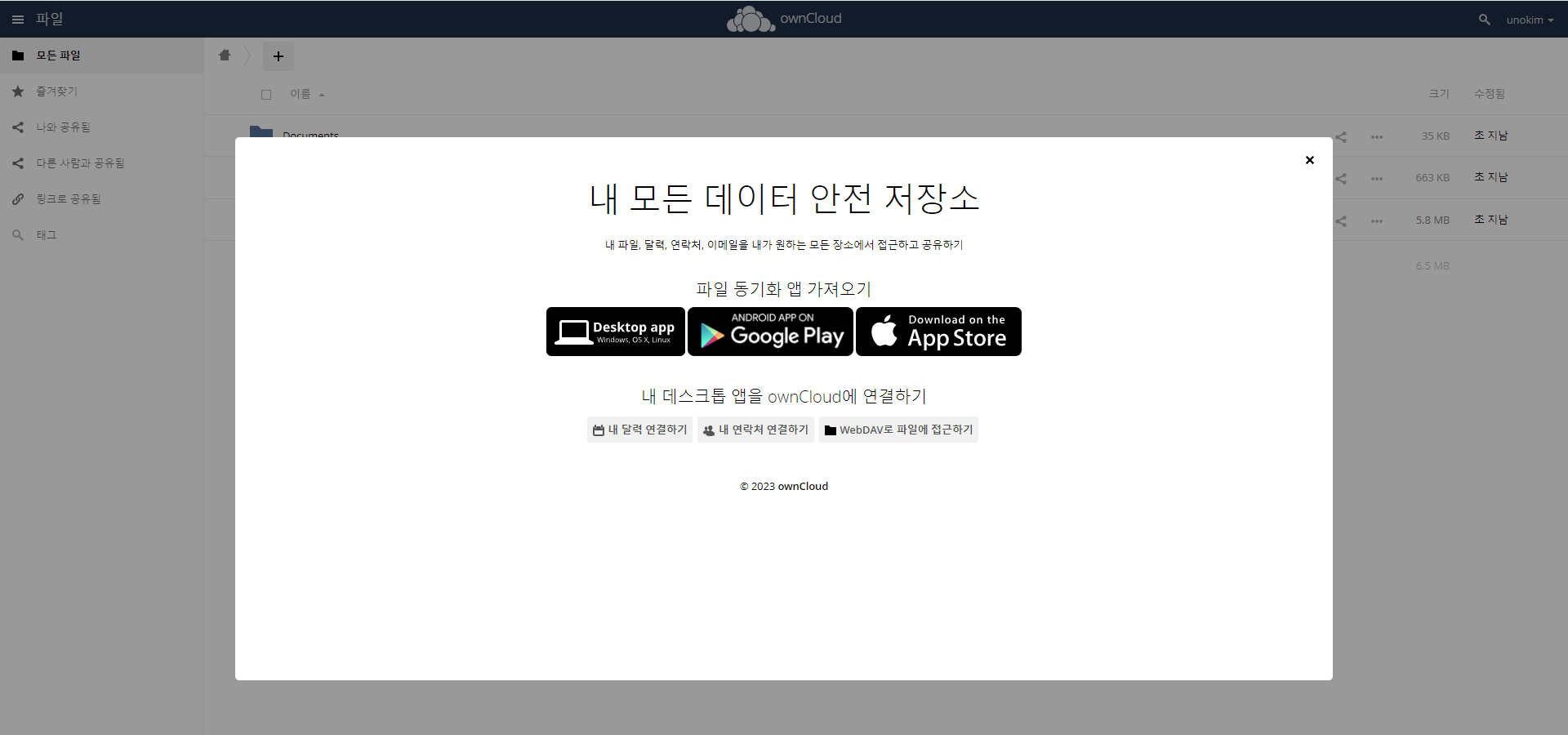The width and height of the screenshot is (1568, 735).
Task: Click the plus new file button
Action: (x=278, y=56)
